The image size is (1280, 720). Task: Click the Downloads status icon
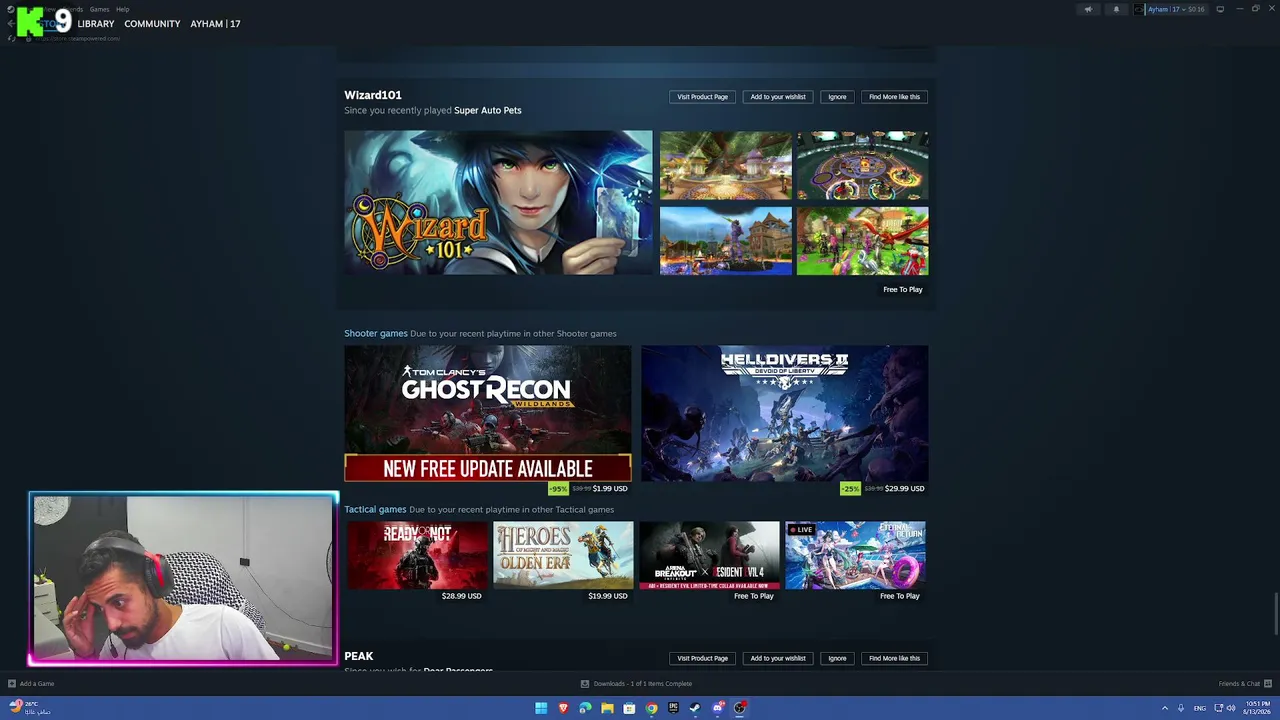coord(585,684)
